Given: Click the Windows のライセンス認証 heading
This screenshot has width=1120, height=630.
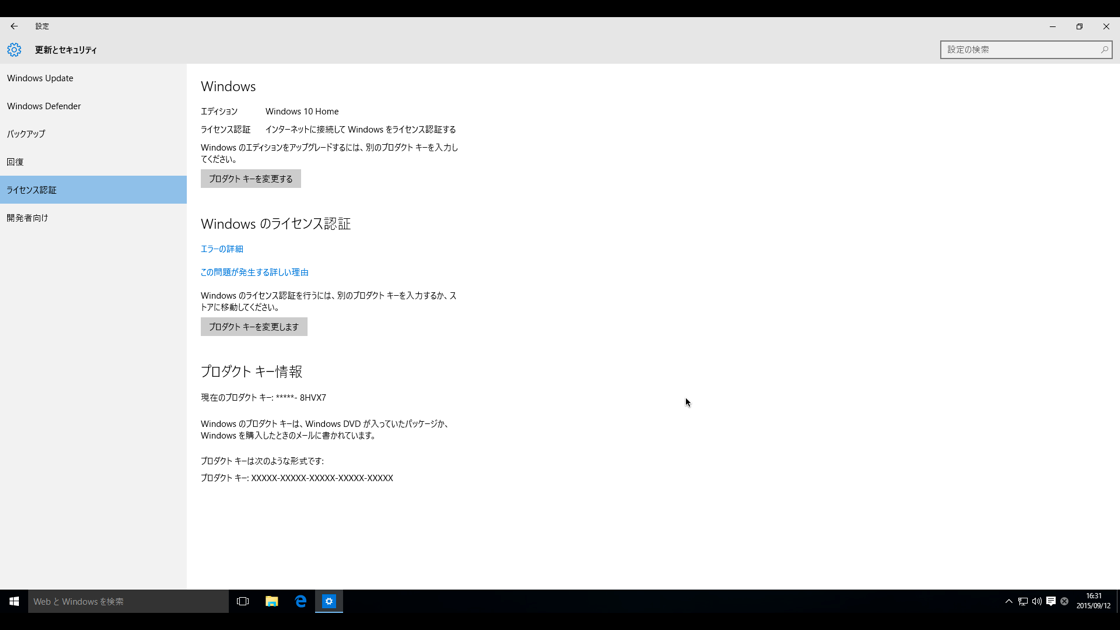Looking at the screenshot, I should click(275, 224).
